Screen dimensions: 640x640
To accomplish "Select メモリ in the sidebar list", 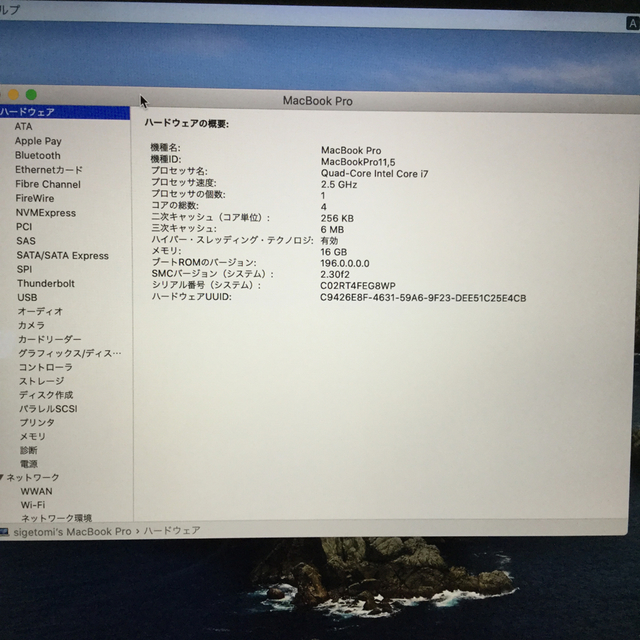I will tap(33, 437).
